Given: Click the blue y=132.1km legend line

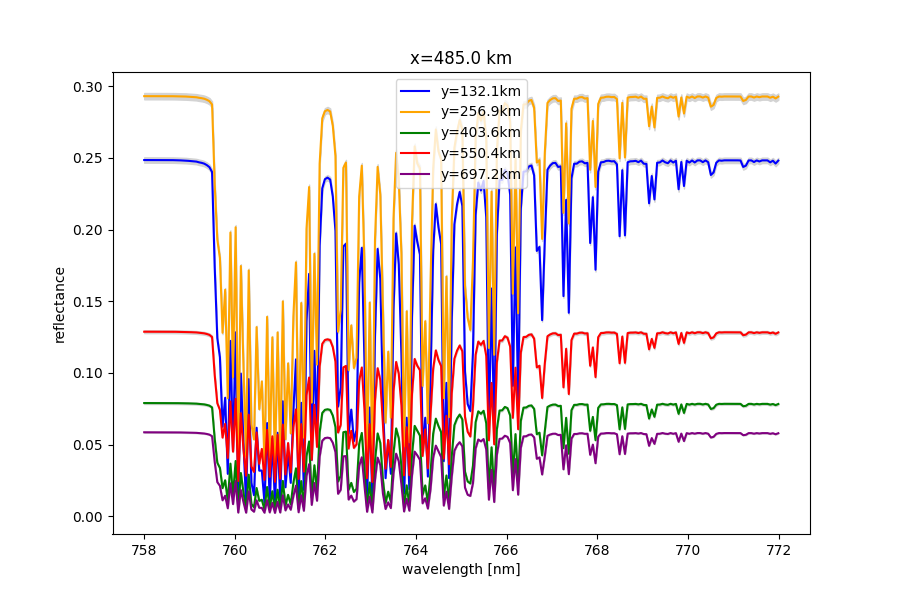Looking at the screenshot, I should coord(415,91).
